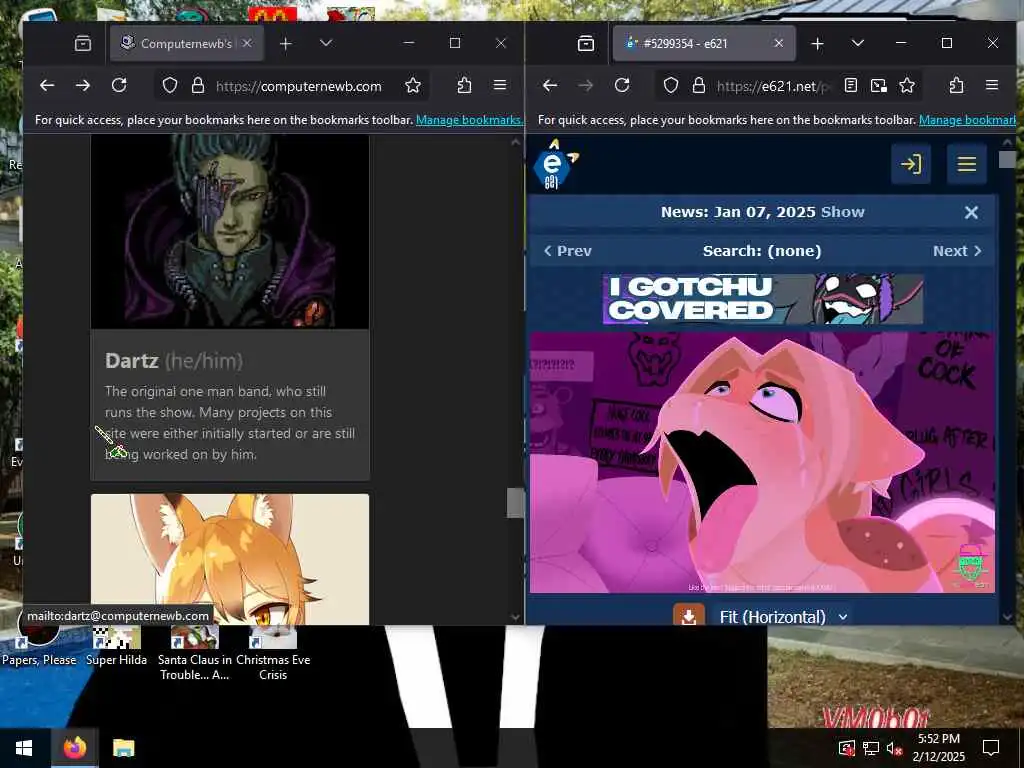1024x768 pixels.
Task: Reload the e621 page
Action: pos(622,86)
